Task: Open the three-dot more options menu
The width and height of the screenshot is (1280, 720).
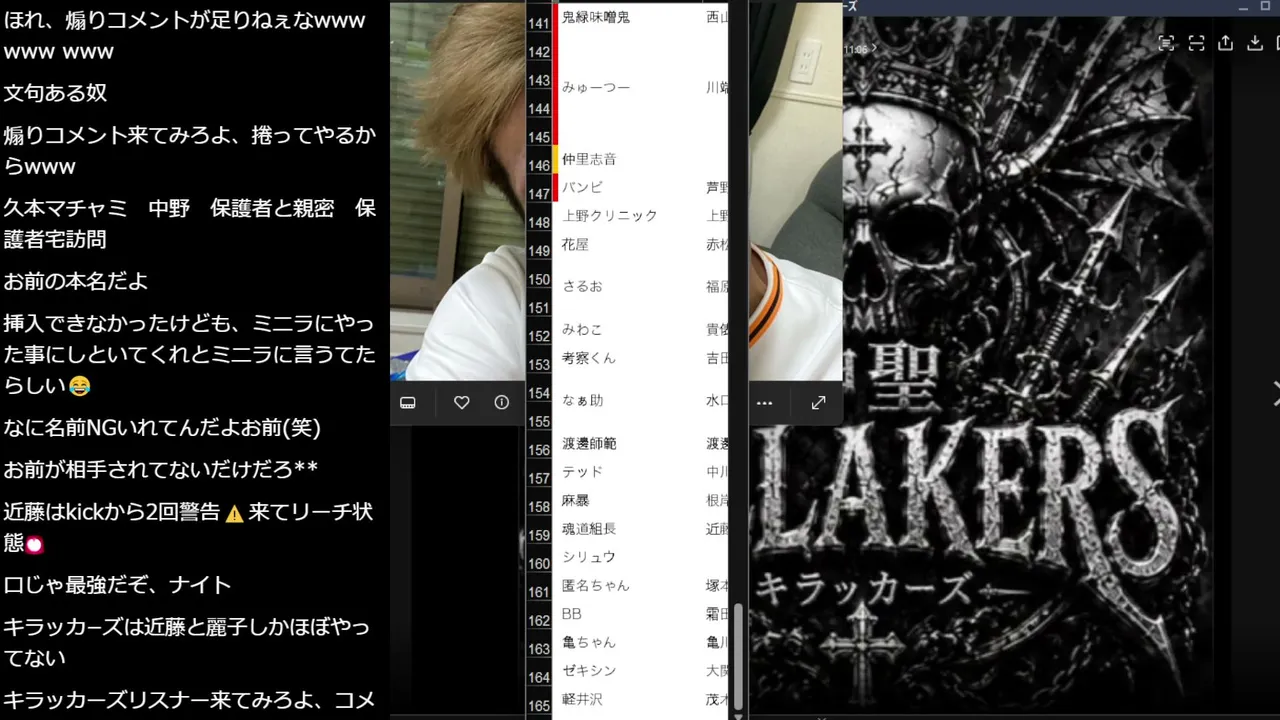Action: click(765, 403)
